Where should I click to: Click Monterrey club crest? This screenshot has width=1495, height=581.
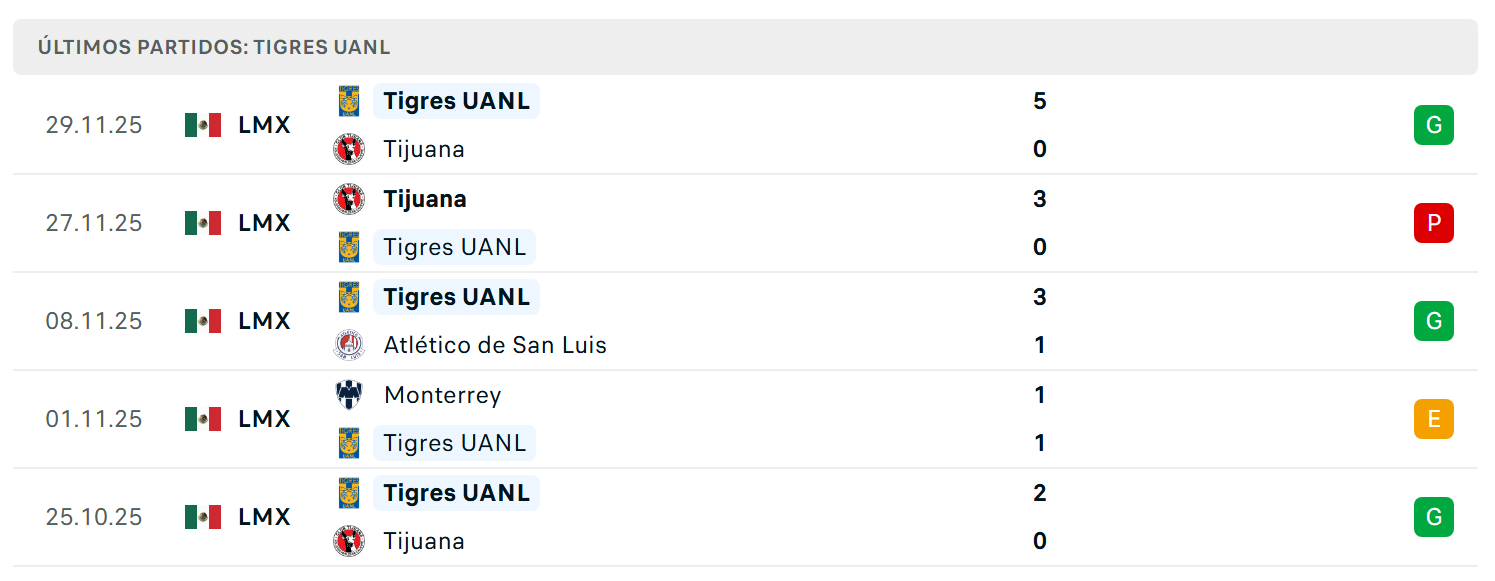pyautogui.click(x=348, y=395)
